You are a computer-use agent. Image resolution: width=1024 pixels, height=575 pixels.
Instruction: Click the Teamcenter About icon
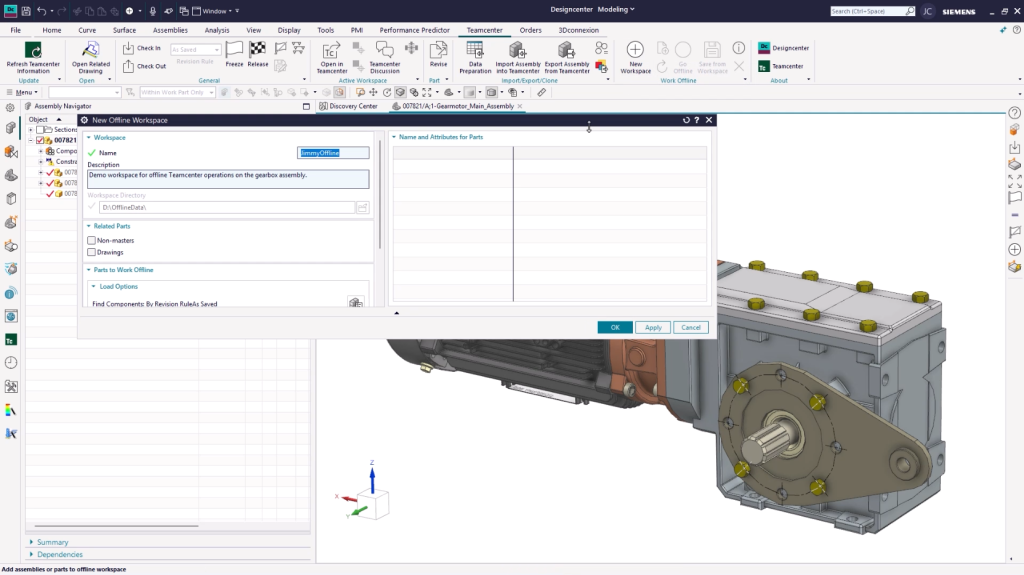tap(763, 66)
